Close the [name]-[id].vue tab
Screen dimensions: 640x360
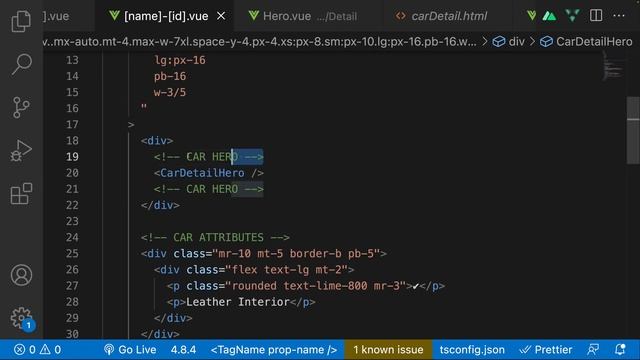point(221,16)
